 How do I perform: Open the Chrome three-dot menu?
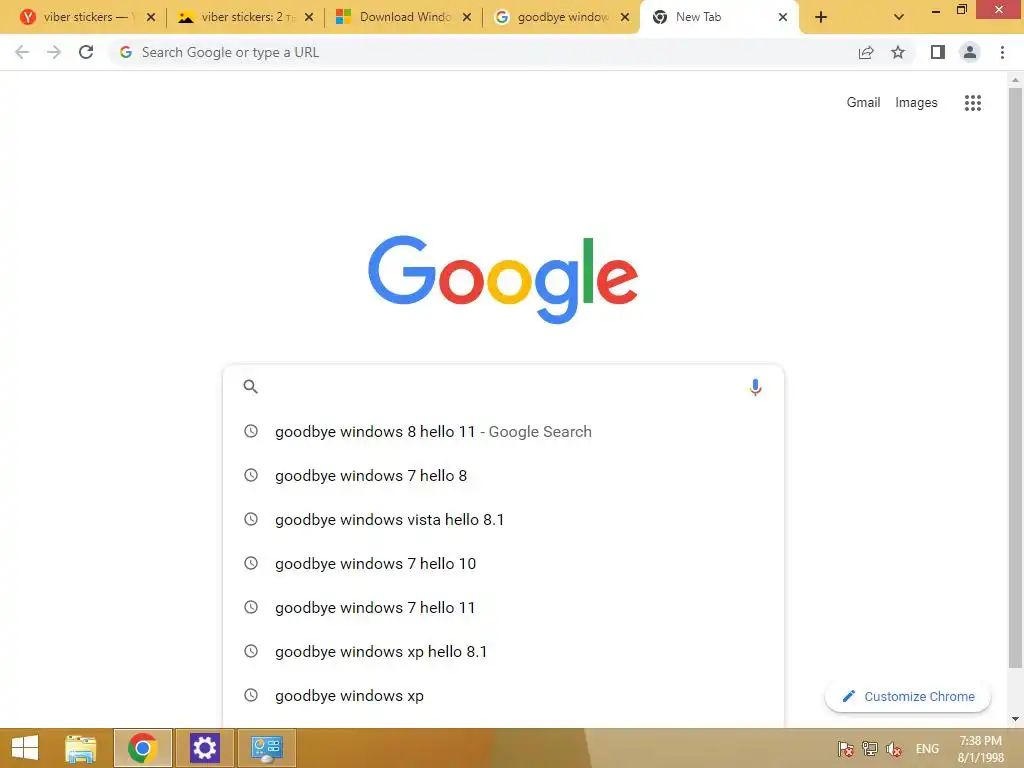click(1002, 52)
